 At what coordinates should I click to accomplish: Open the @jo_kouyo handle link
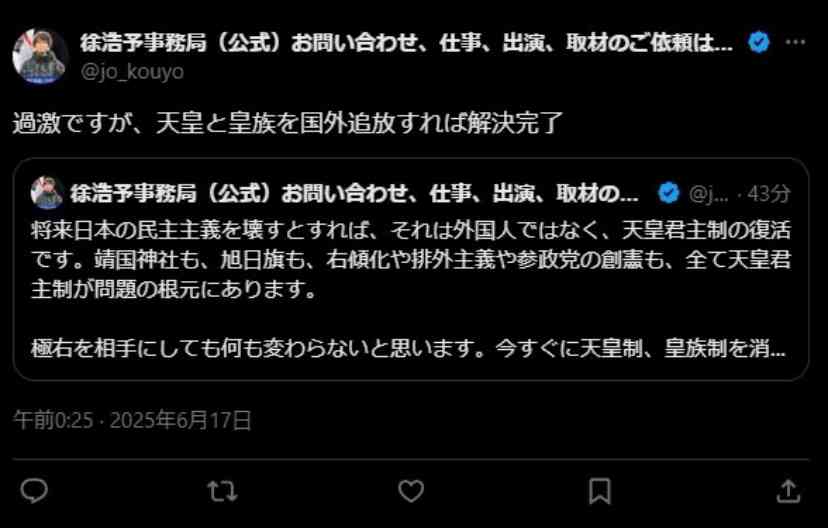coord(132,71)
